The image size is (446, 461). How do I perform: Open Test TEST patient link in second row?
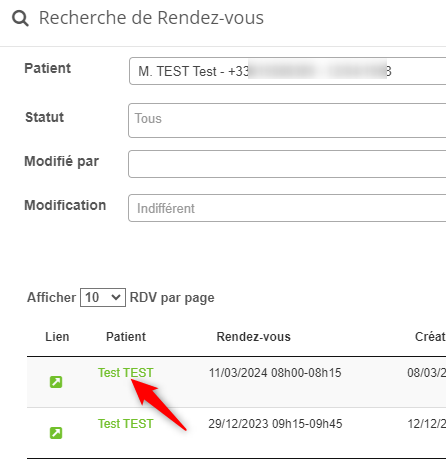pos(126,424)
